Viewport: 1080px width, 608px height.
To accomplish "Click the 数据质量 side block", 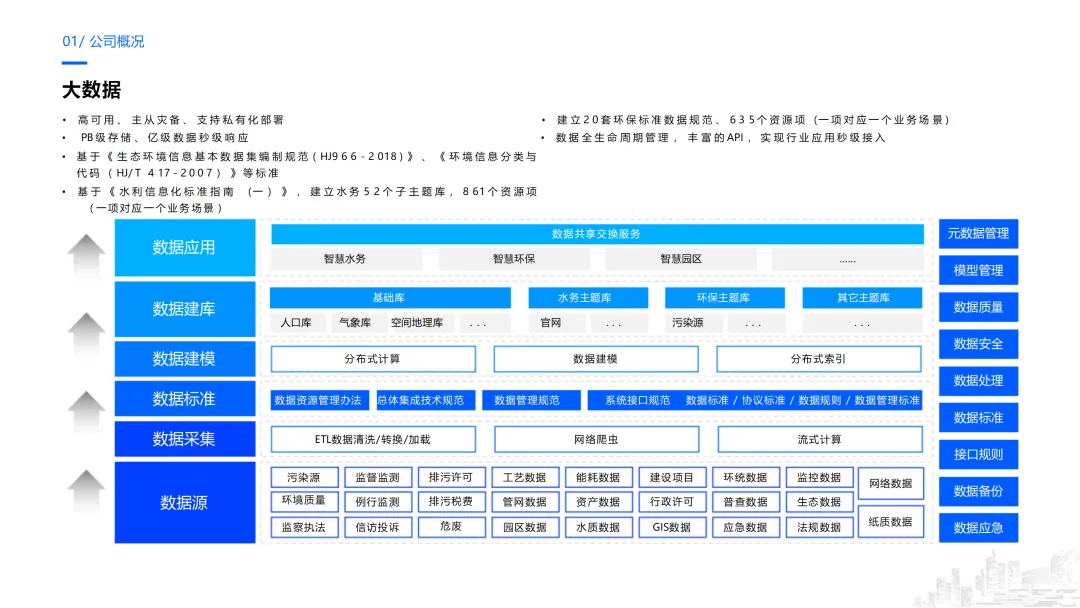I will point(978,307).
